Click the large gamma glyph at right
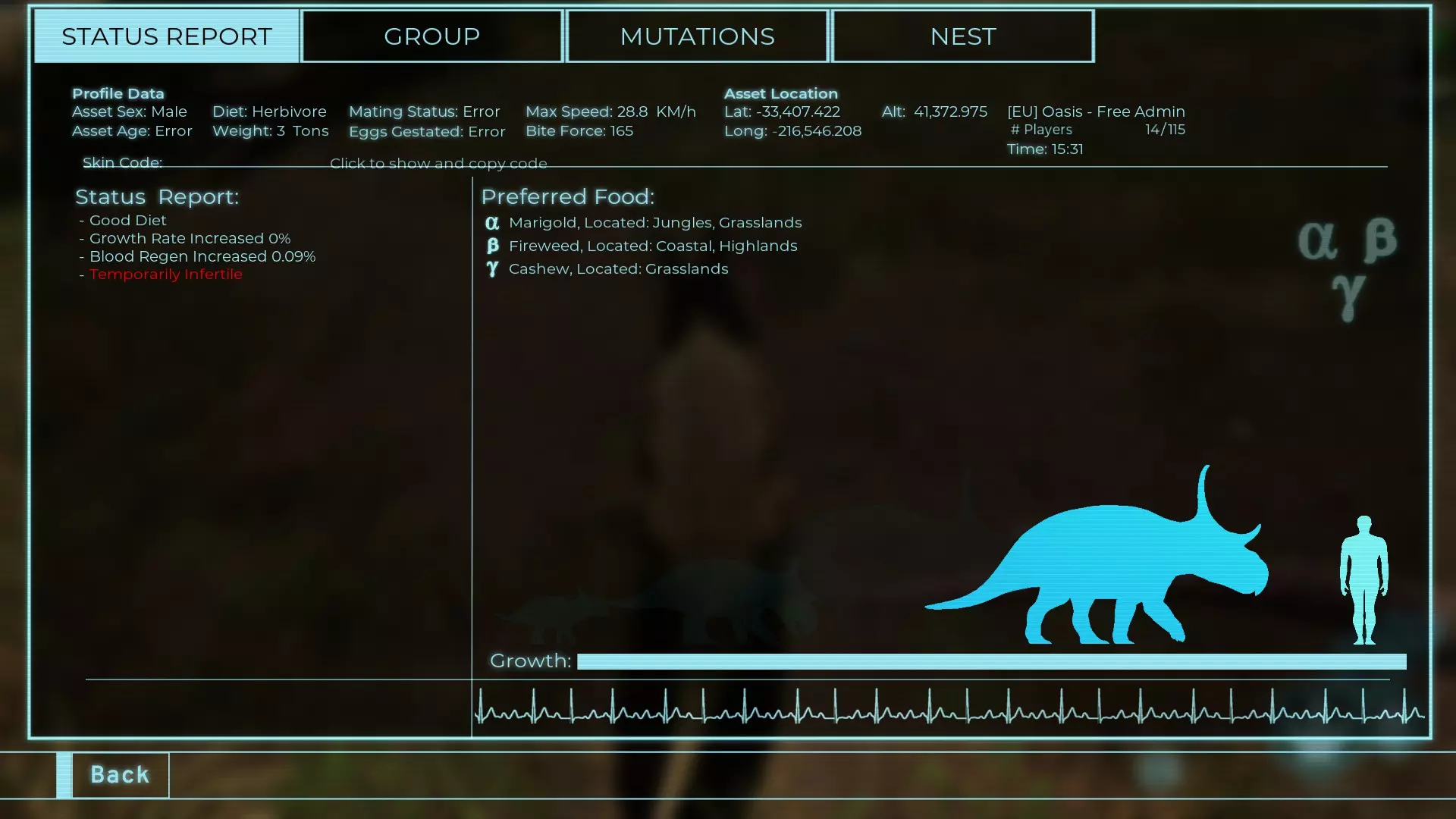The image size is (1456, 819). point(1348,296)
